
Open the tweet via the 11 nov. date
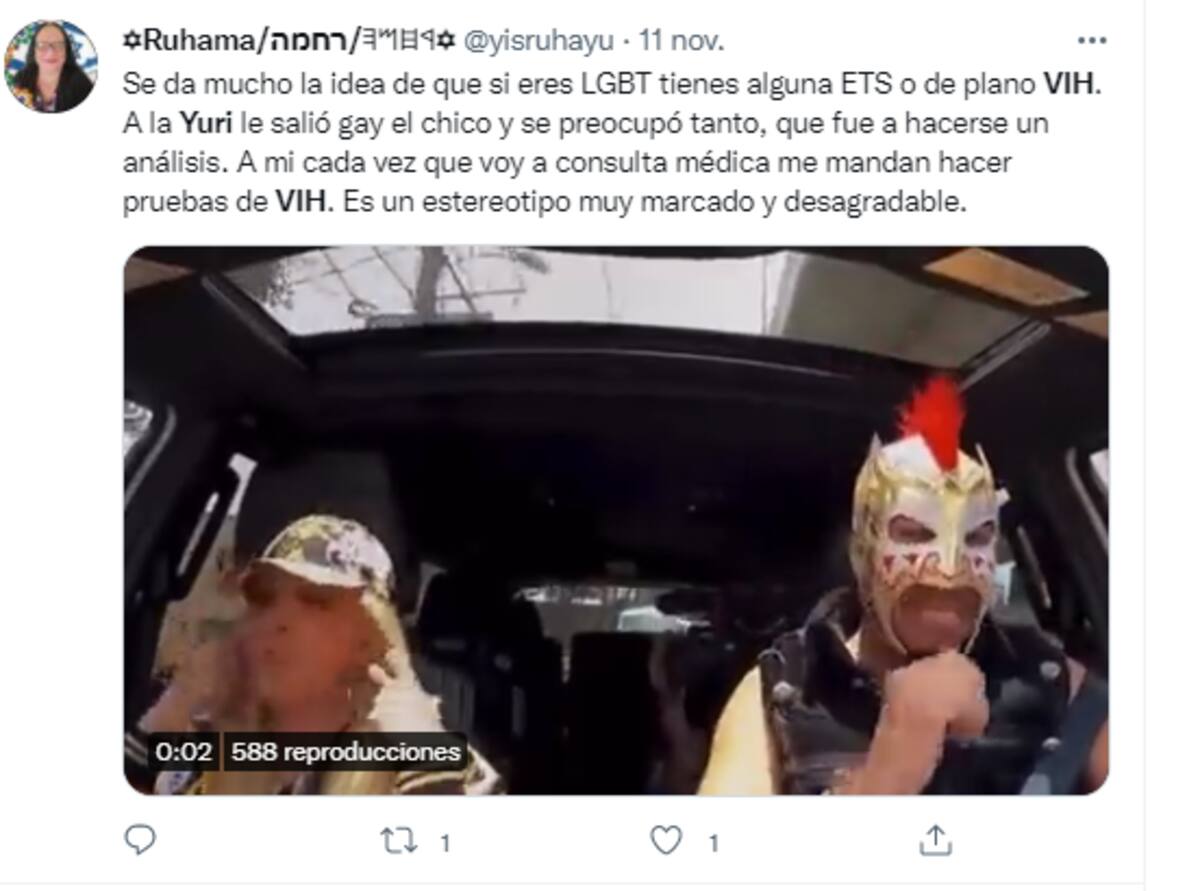point(682,41)
